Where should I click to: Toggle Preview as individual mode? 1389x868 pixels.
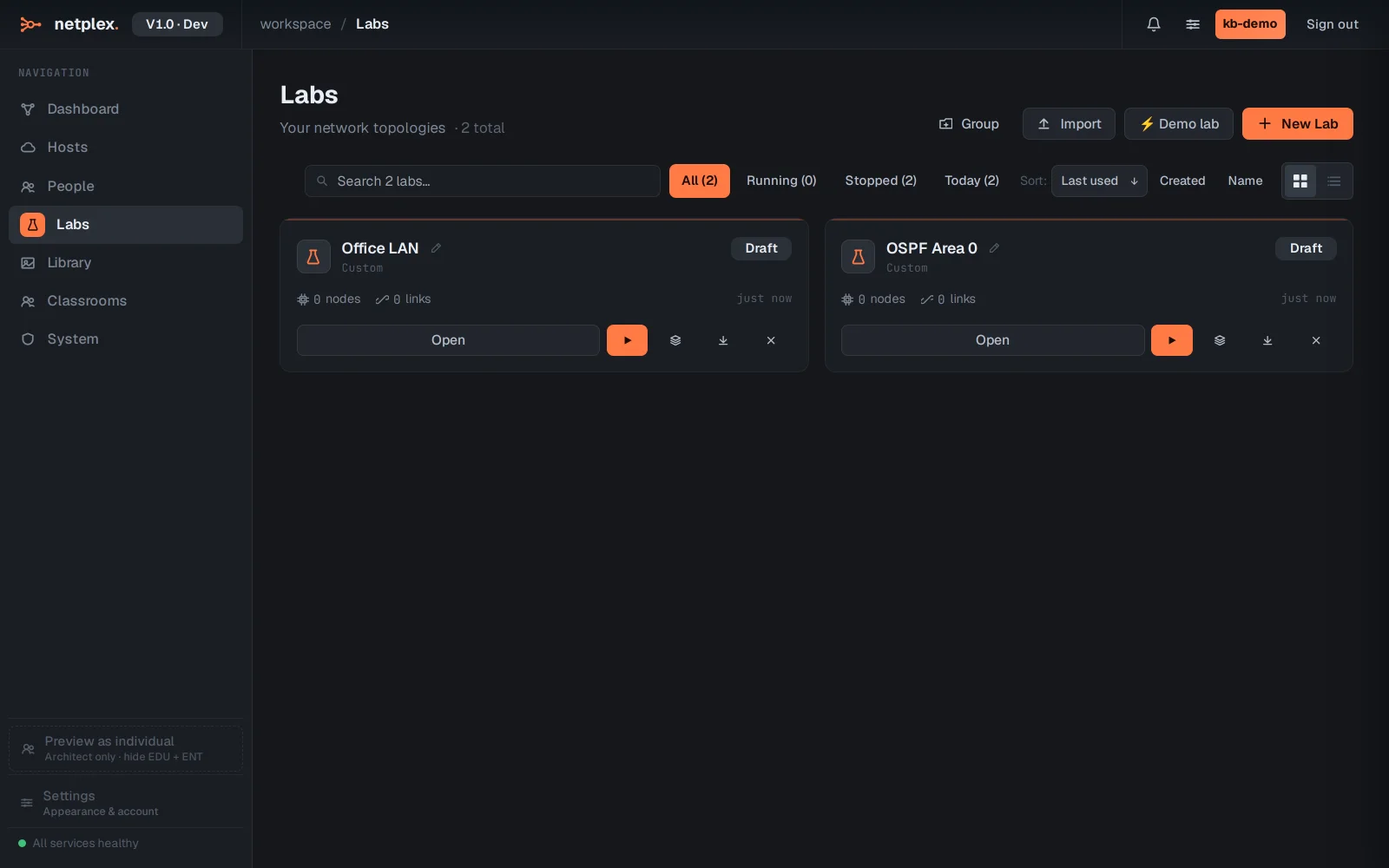click(x=126, y=748)
